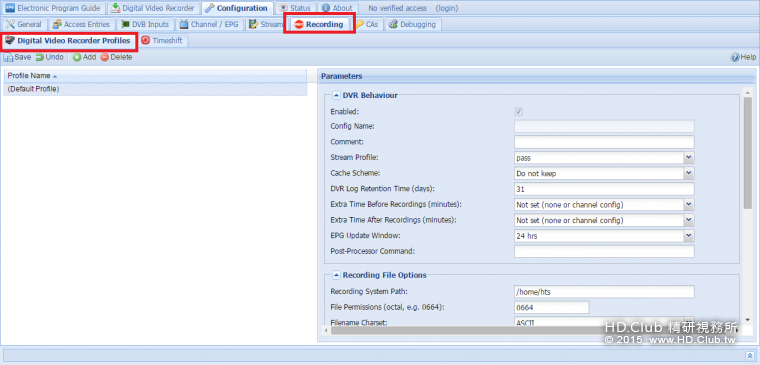Click the Undo toolbar button
The image size is (760, 365).
click(49, 57)
